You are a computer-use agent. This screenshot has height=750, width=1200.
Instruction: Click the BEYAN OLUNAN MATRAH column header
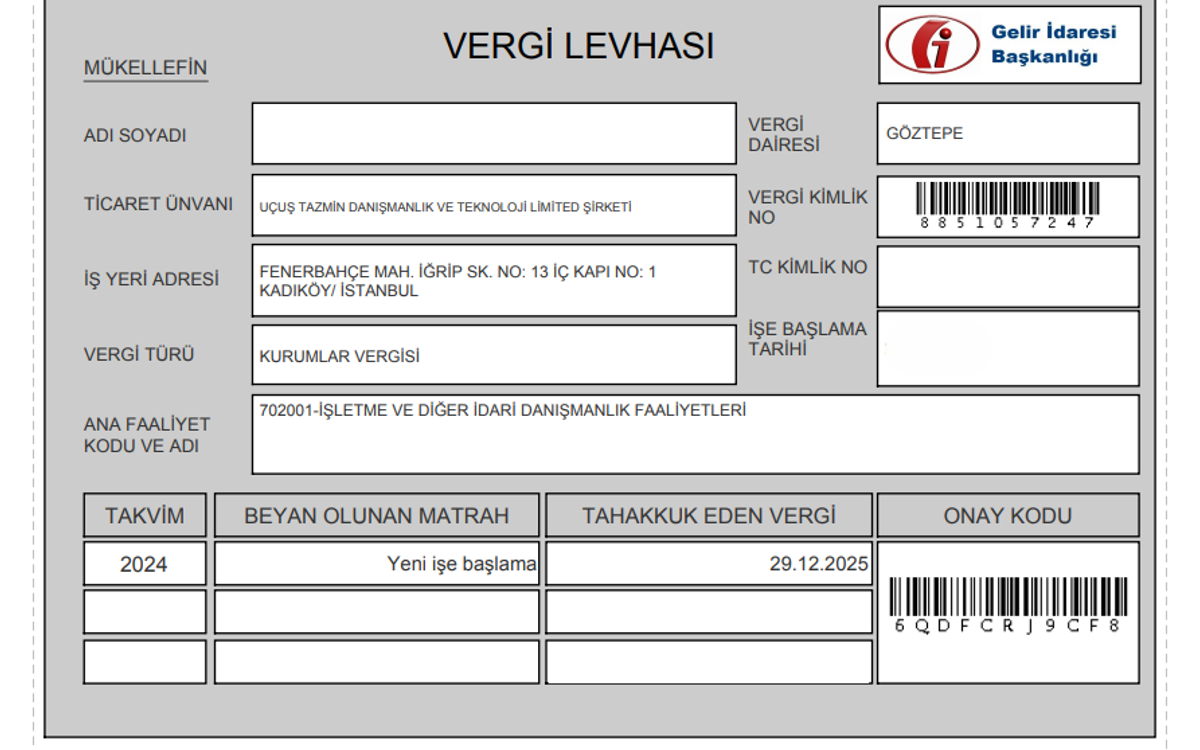point(377,516)
